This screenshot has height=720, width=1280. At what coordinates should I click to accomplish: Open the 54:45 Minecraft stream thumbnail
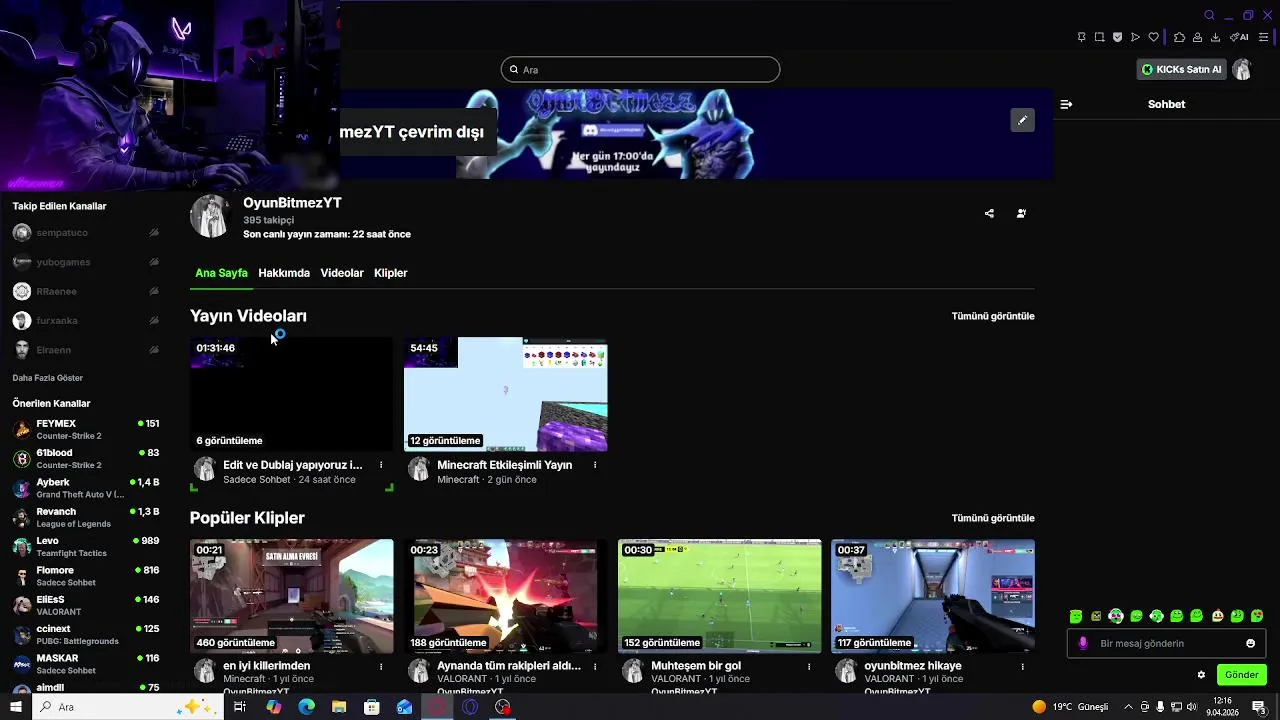click(505, 394)
